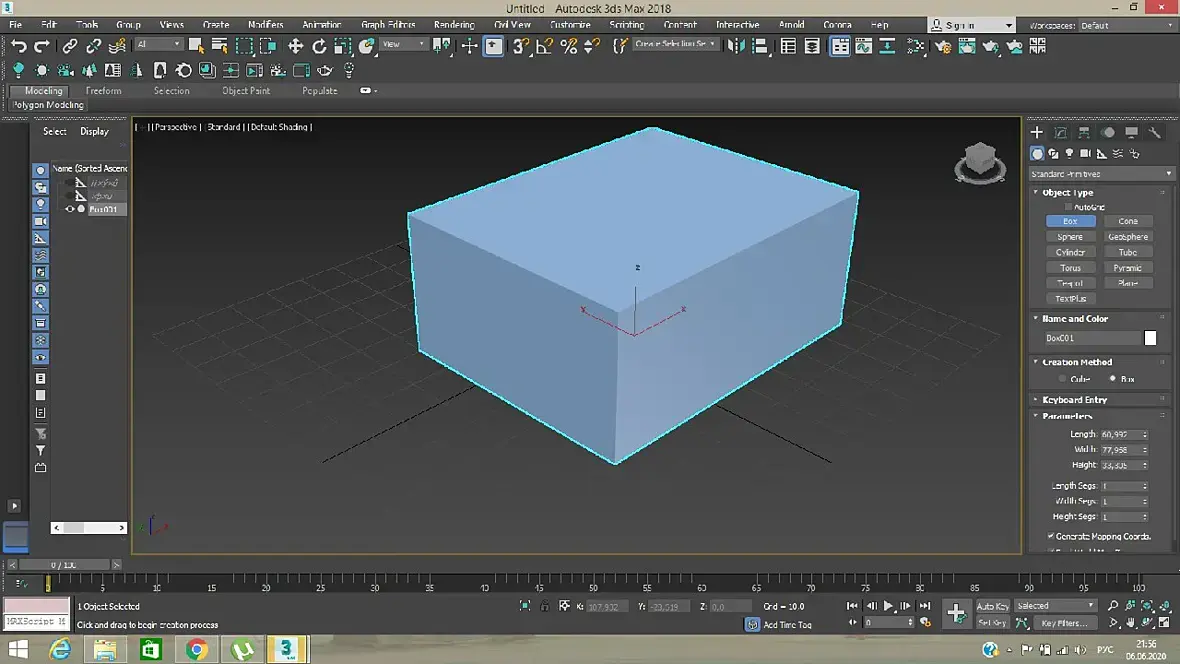The image size is (1180, 664).
Task: Click the Torus primitive button
Action: click(x=1070, y=268)
